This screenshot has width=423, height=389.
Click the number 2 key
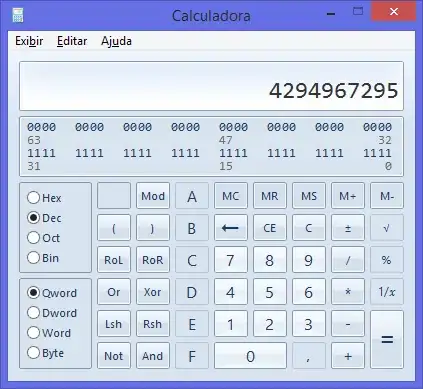coord(270,324)
